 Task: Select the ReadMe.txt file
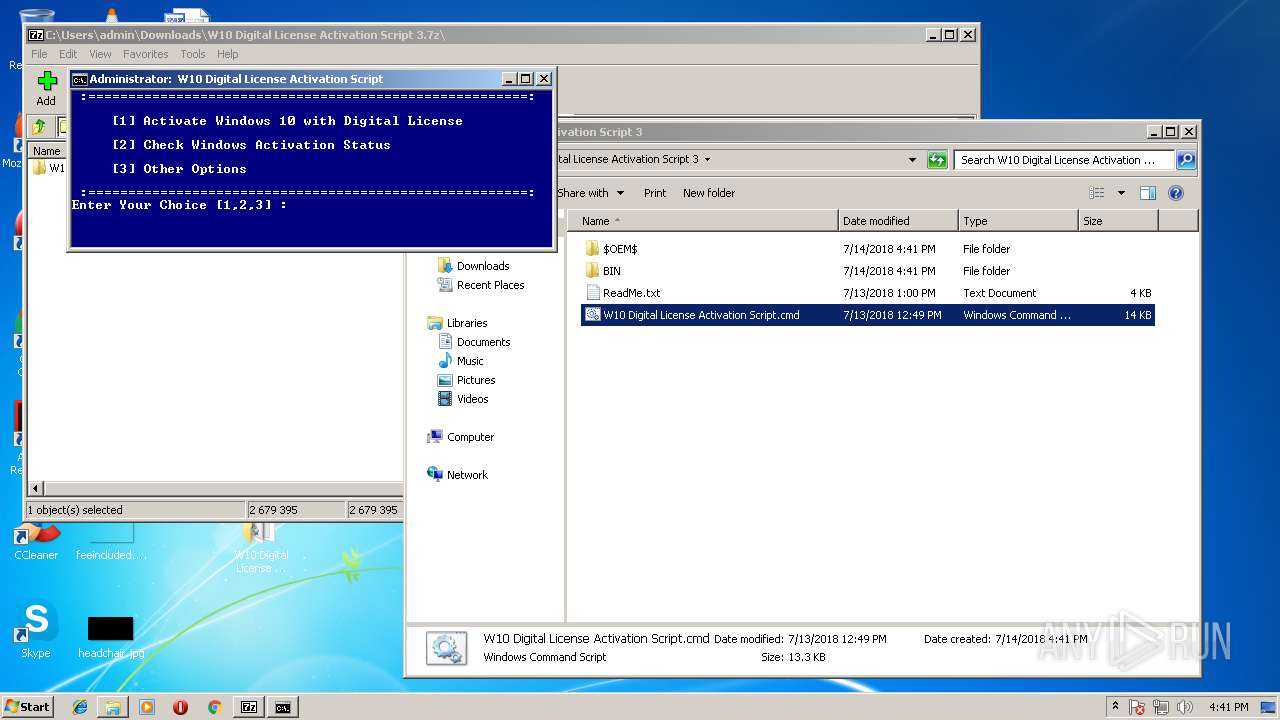coord(631,293)
